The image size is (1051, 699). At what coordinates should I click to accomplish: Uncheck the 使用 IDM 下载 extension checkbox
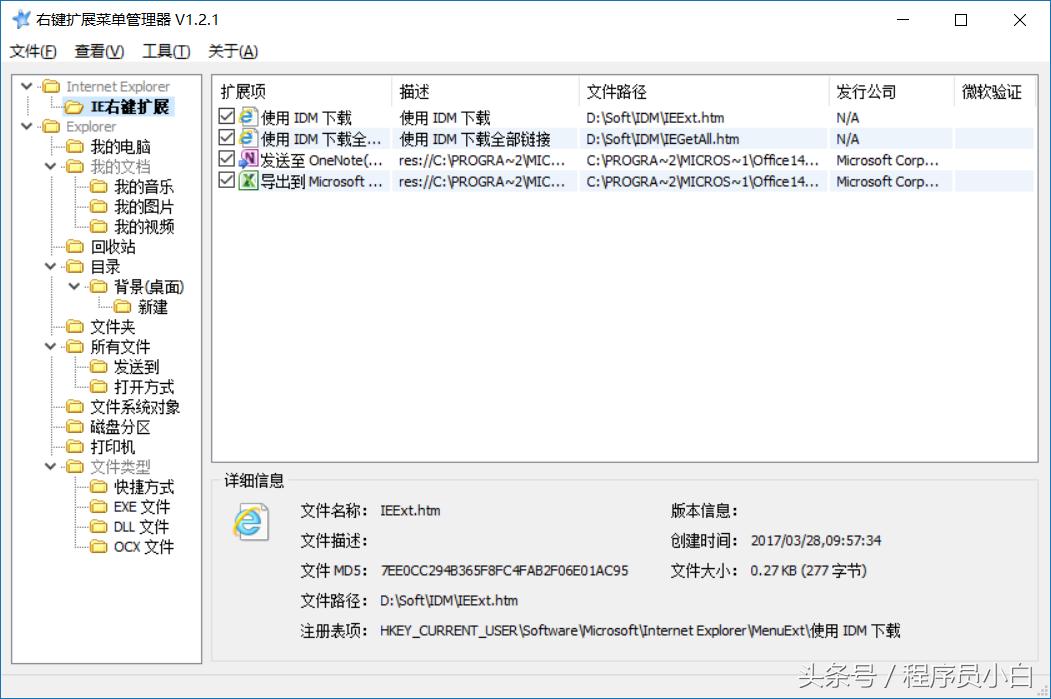(227, 117)
